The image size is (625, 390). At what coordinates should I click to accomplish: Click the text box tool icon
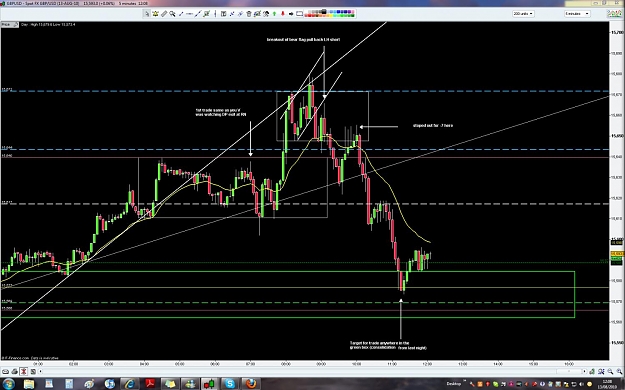pos(223,14)
